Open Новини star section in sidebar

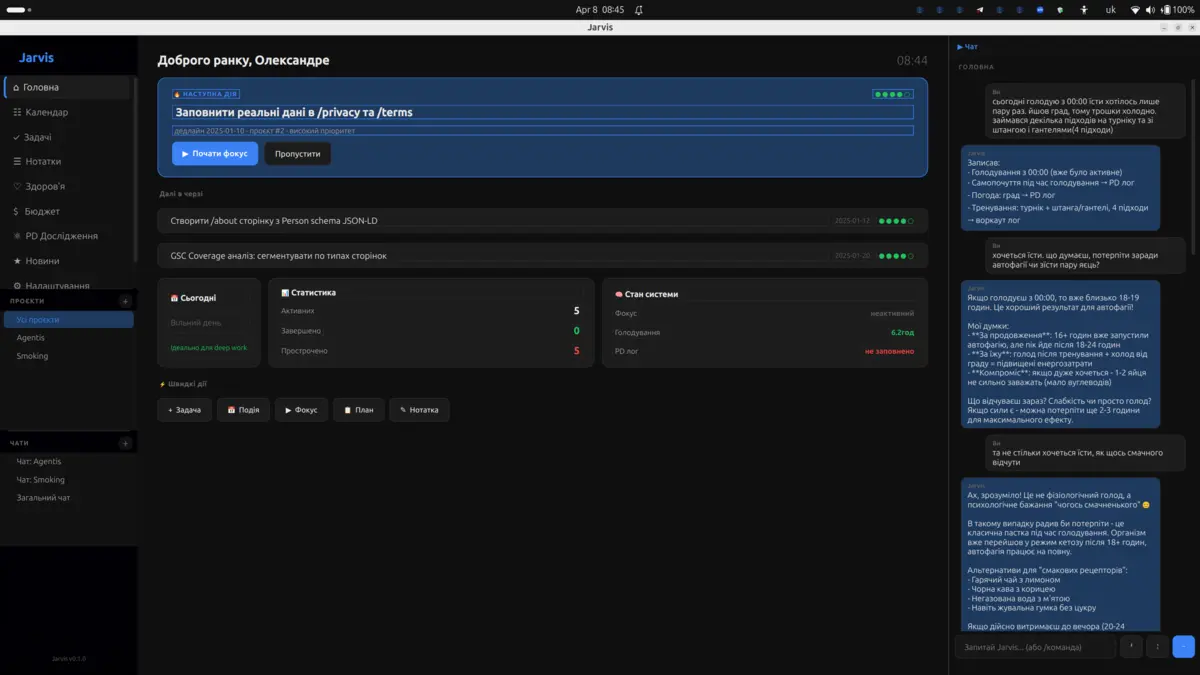[x=42, y=261]
